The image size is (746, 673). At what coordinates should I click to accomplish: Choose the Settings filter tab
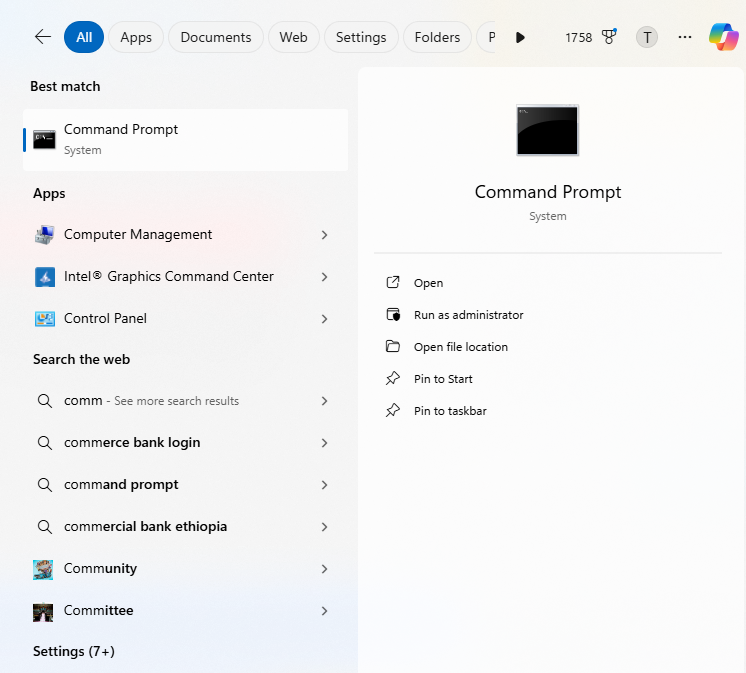pyautogui.click(x=361, y=37)
